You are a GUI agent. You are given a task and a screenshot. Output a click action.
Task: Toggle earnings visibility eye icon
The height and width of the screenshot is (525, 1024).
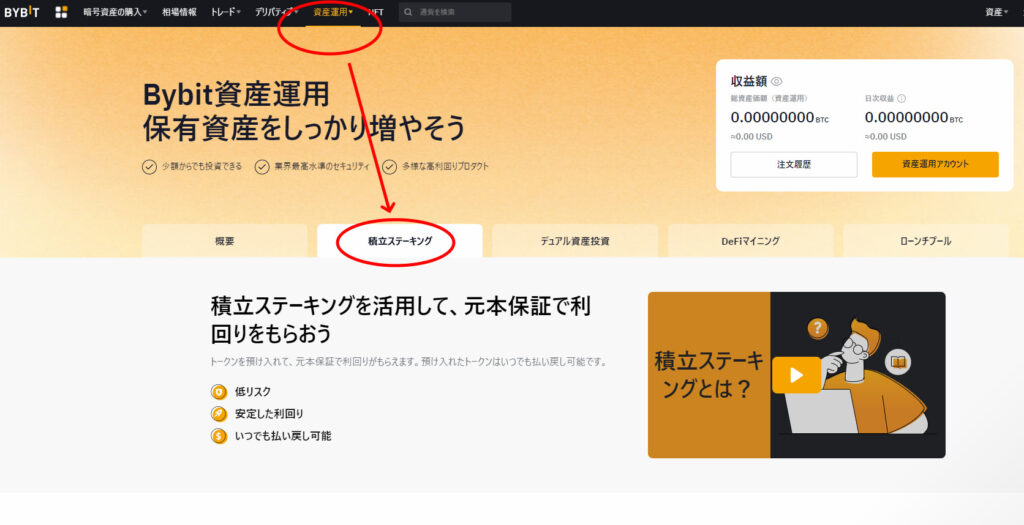point(776,82)
